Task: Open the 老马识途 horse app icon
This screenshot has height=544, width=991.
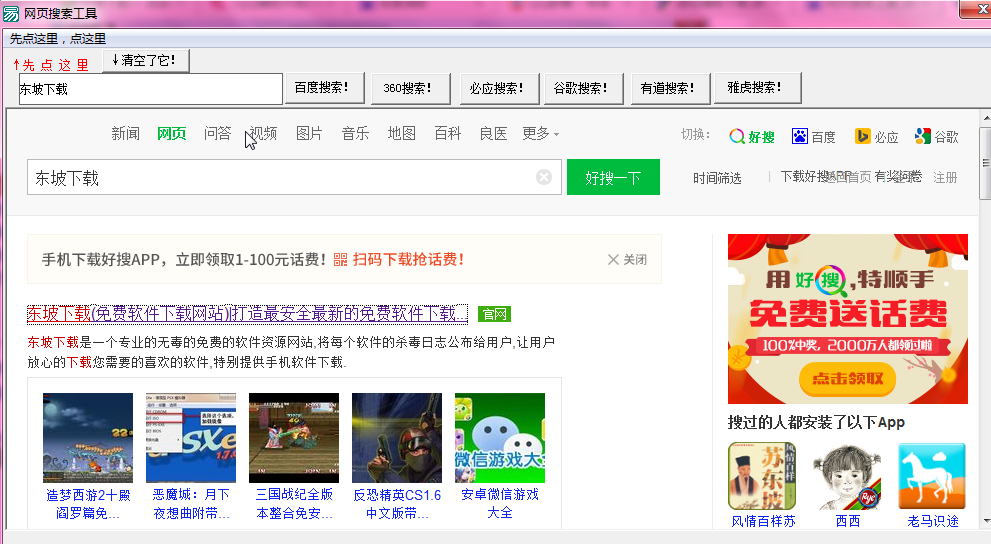Action: pyautogui.click(x=932, y=476)
